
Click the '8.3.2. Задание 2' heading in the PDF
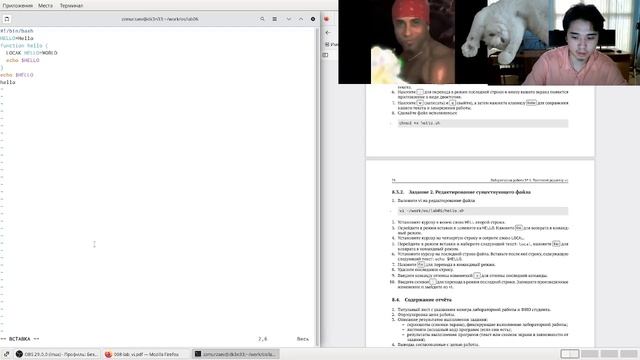point(461,192)
